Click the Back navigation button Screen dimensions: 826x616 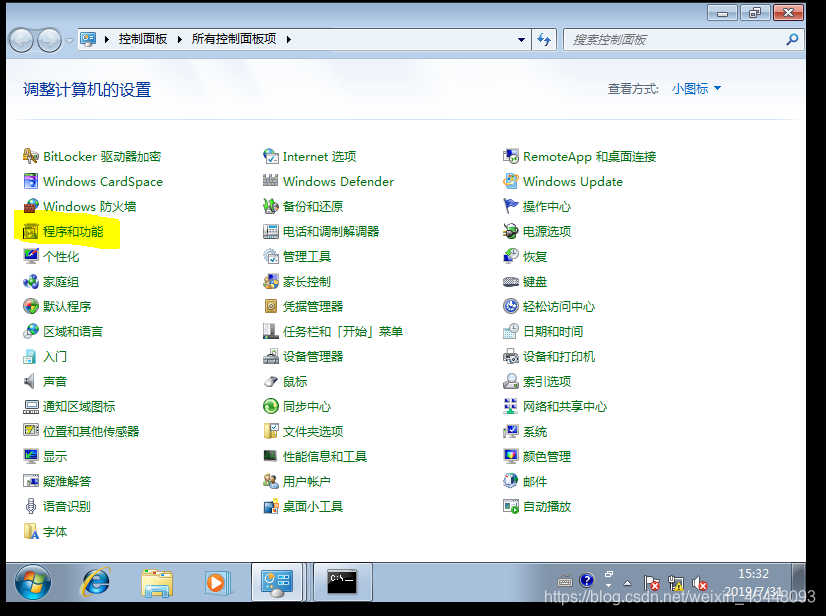click(x=22, y=40)
